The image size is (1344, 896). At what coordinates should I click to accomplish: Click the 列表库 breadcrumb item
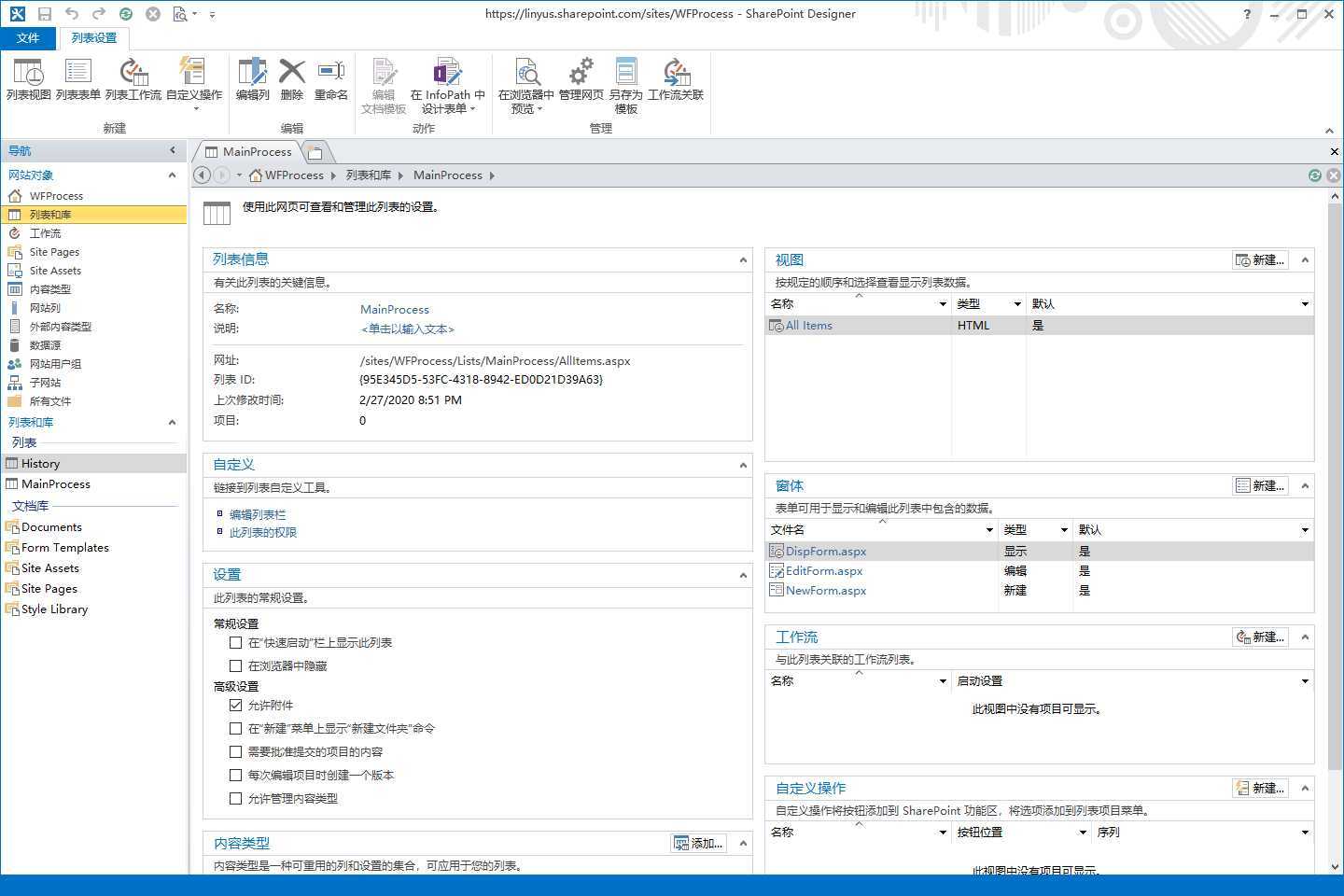368,175
